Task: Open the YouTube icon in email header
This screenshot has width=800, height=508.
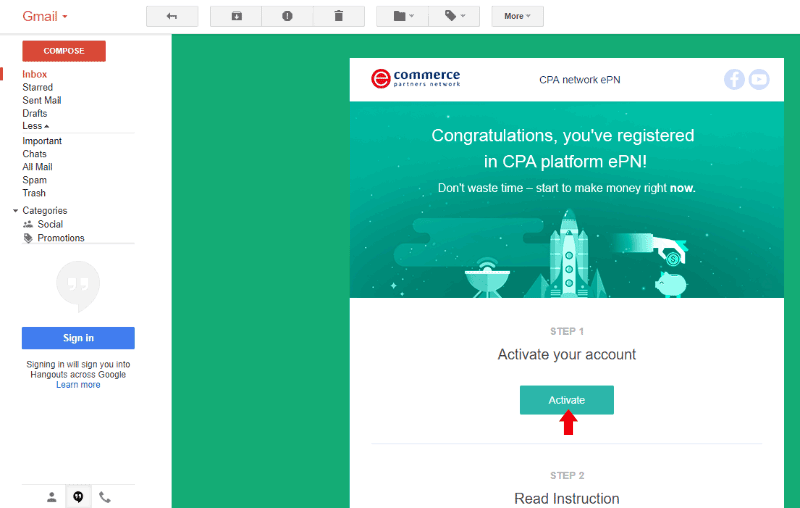Action: tap(759, 80)
